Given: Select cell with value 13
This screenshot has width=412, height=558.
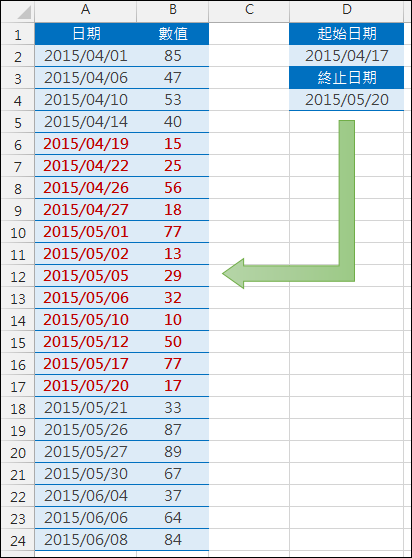Looking at the screenshot, I should [x=173, y=254].
